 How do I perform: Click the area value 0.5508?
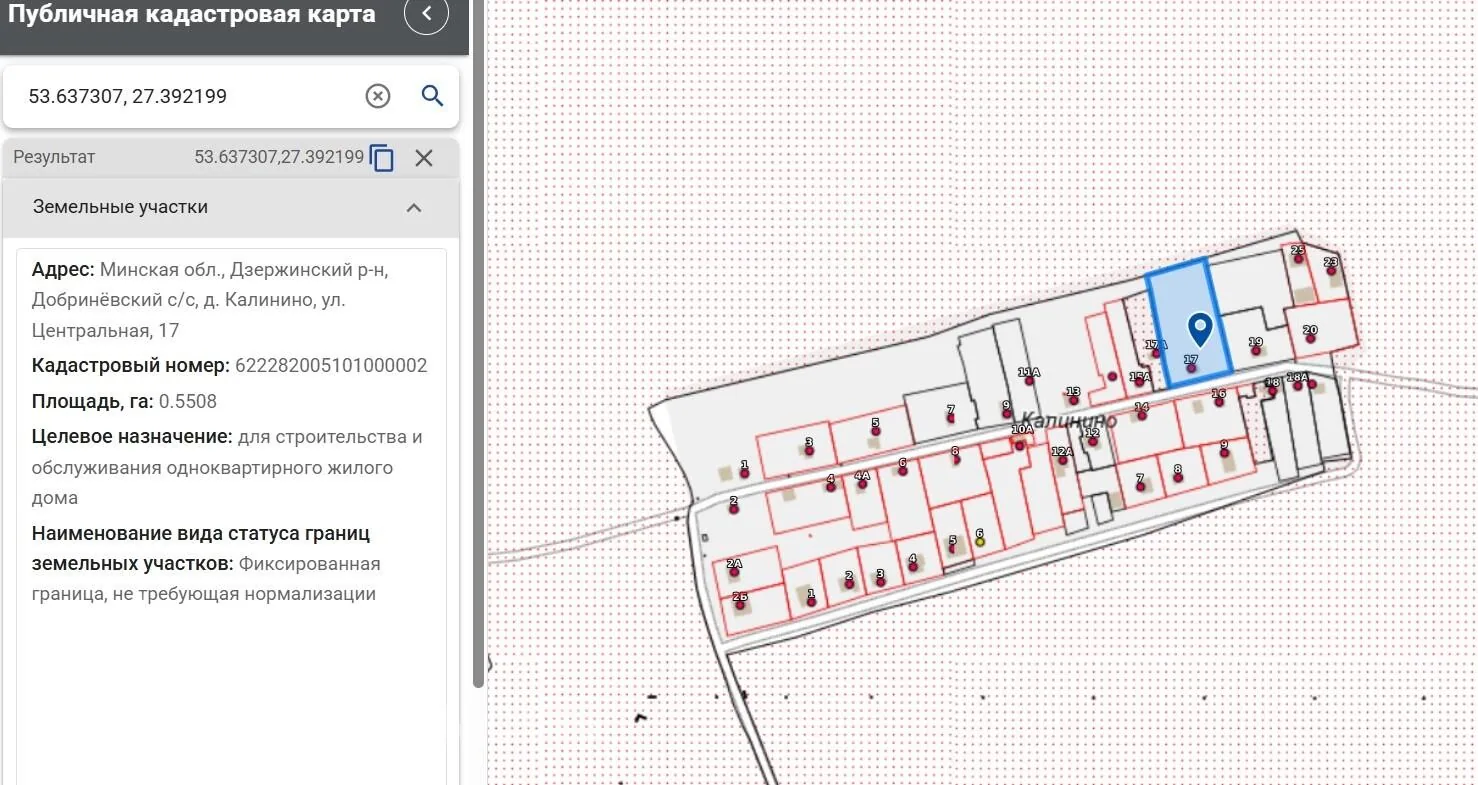pyautogui.click(x=188, y=401)
